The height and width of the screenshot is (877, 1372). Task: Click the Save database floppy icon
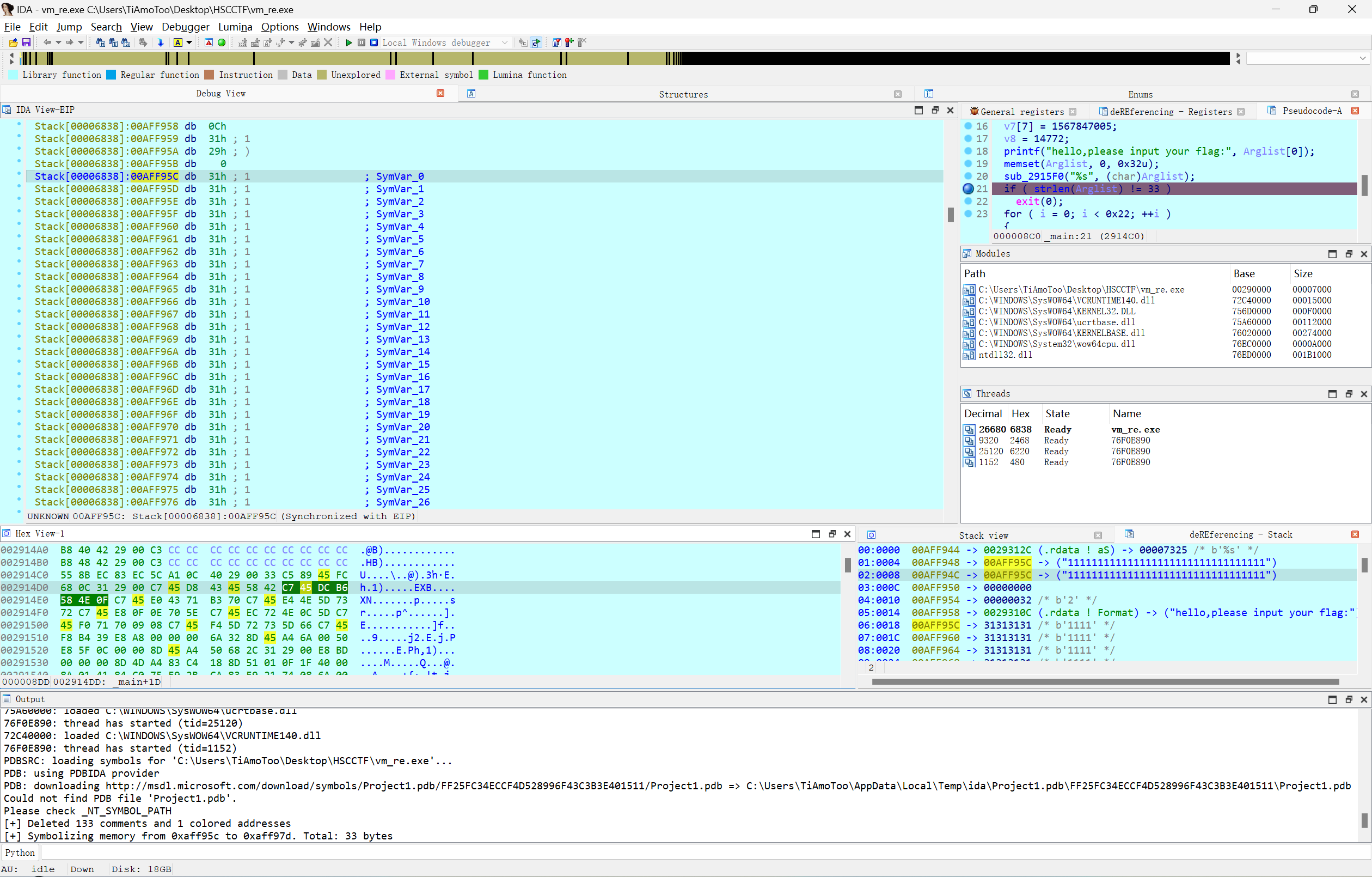point(26,43)
